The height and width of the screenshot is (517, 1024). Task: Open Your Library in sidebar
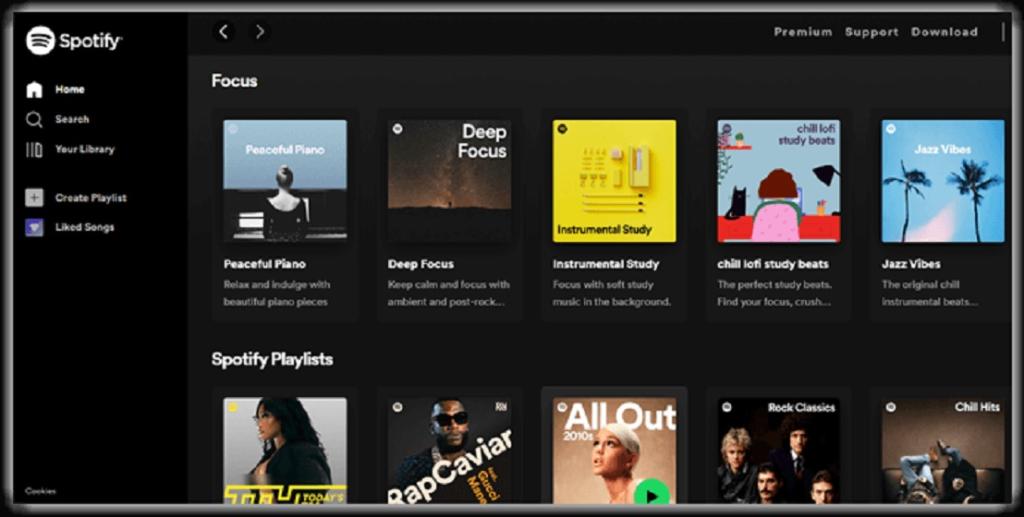[85, 149]
